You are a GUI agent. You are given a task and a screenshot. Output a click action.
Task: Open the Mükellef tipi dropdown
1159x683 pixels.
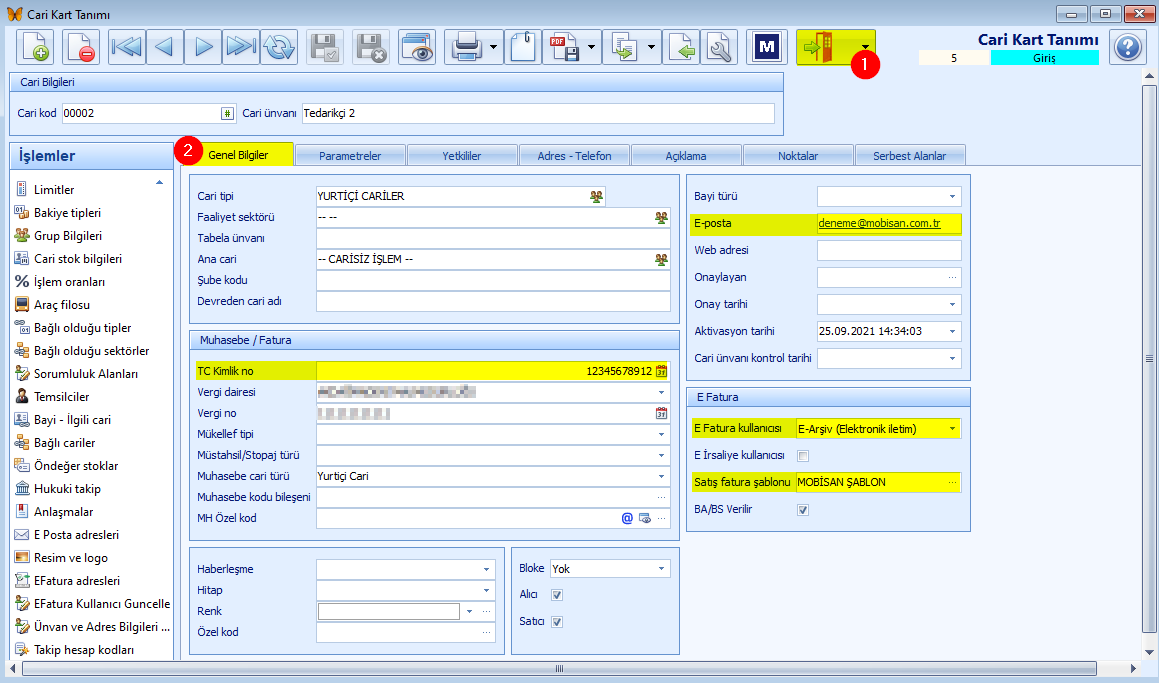tap(662, 435)
